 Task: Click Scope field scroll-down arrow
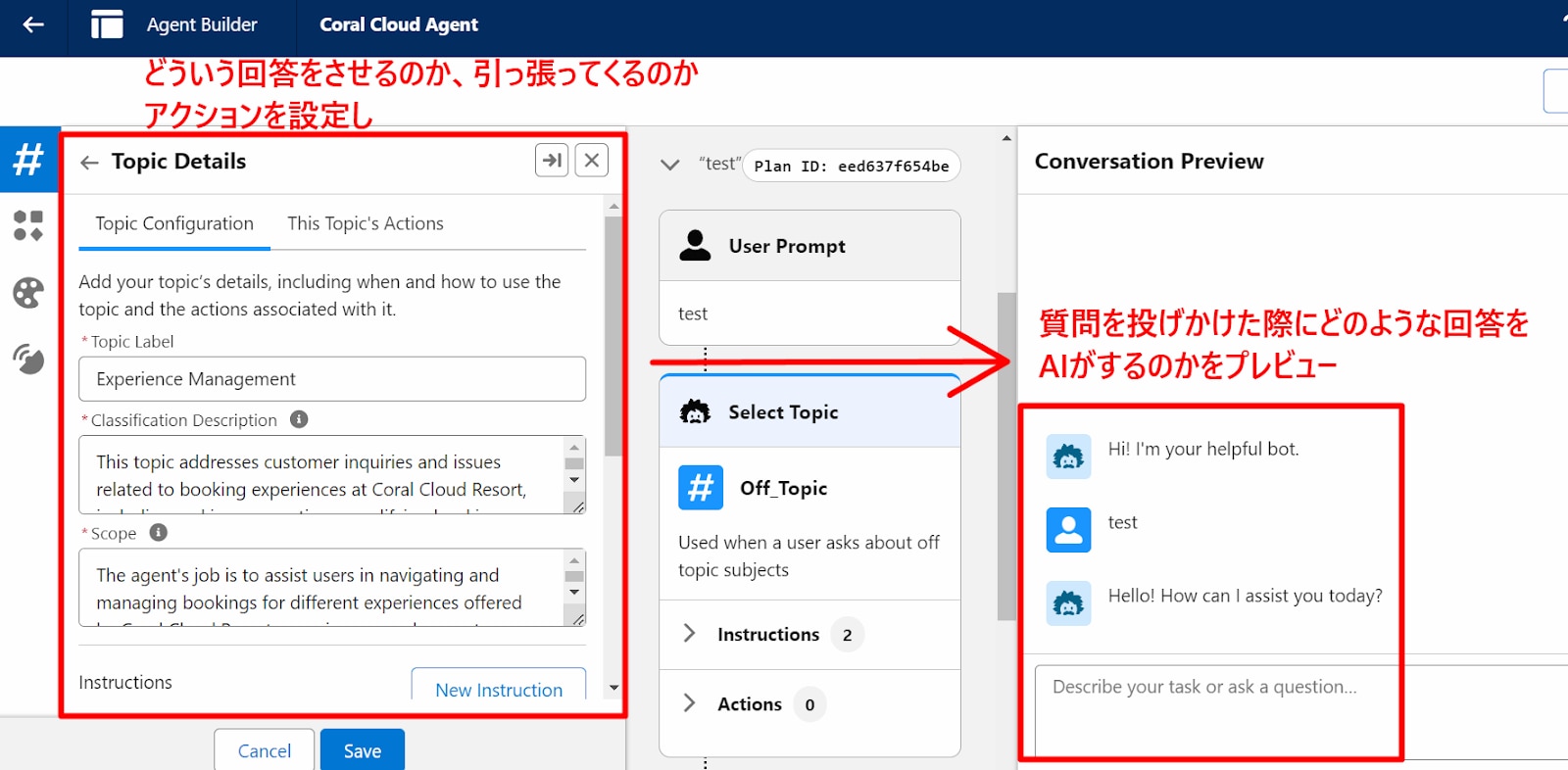(x=574, y=593)
